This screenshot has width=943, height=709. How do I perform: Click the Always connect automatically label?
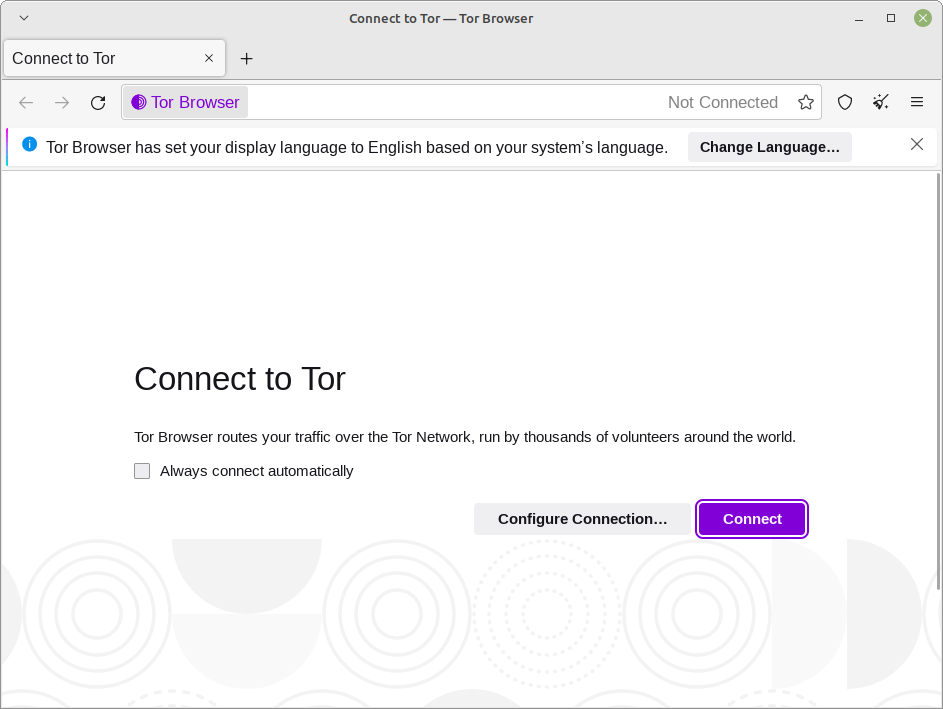(x=256, y=471)
